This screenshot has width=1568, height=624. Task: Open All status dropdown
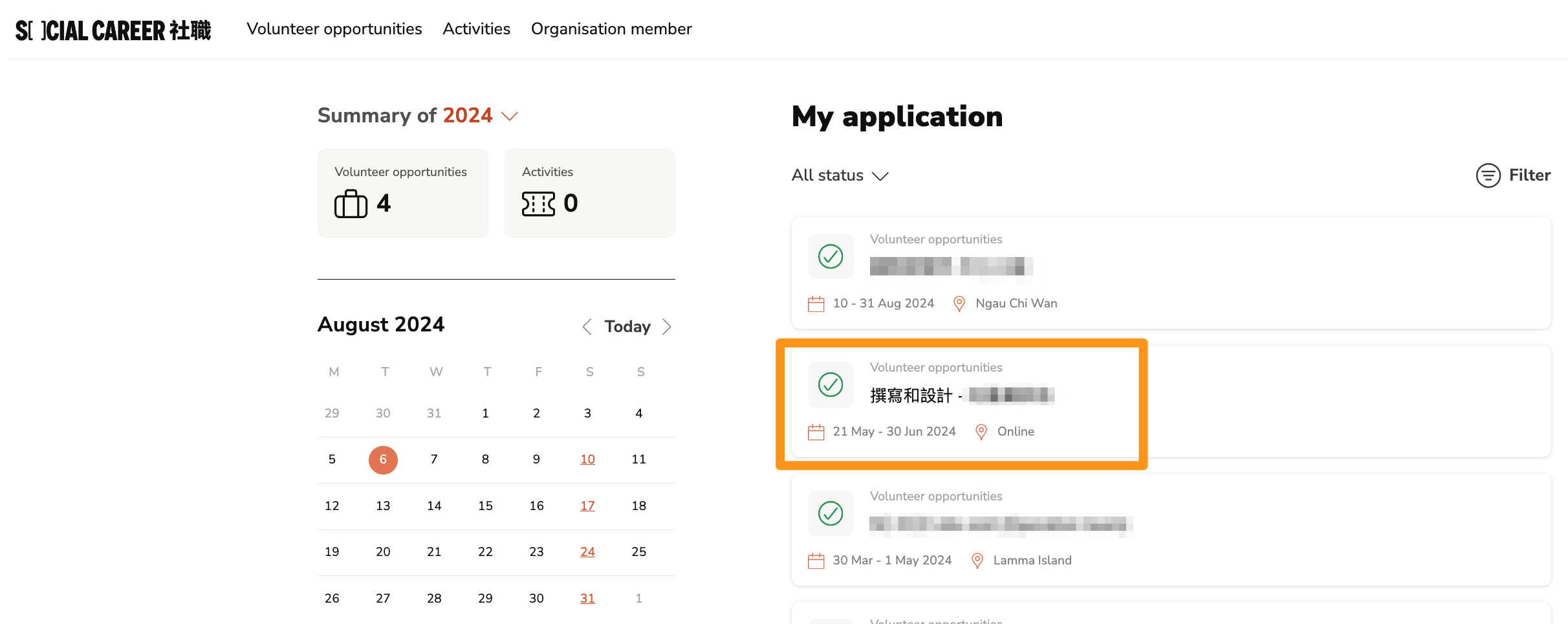(x=840, y=175)
